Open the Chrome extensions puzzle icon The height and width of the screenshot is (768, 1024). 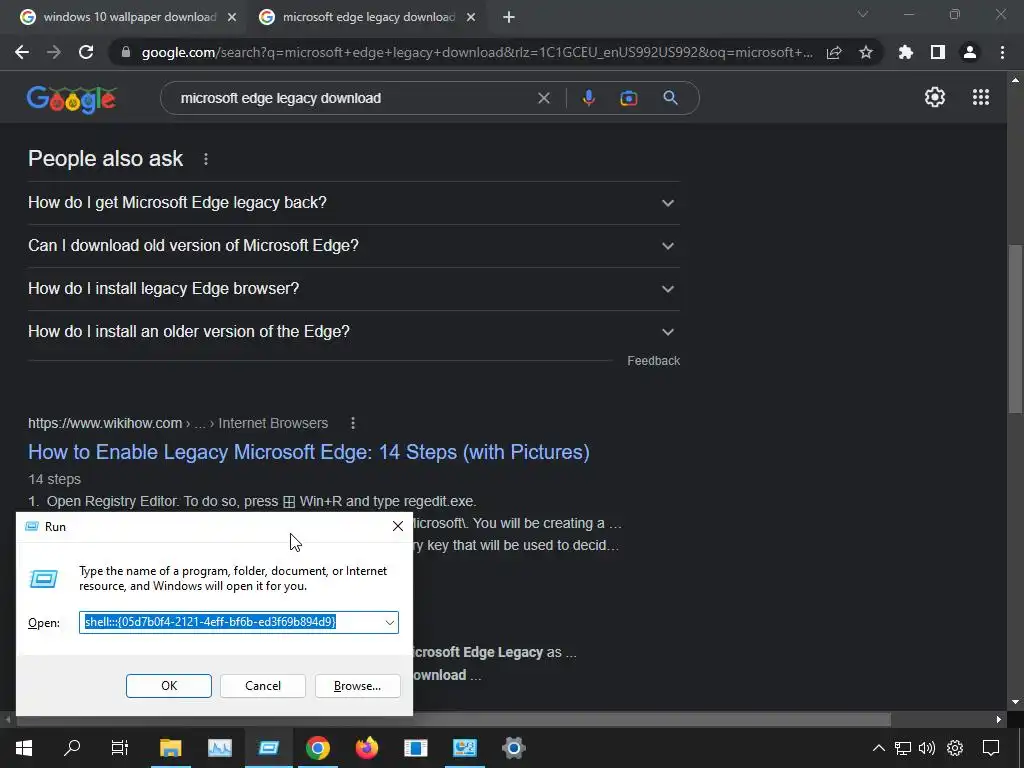pyautogui.click(x=906, y=52)
